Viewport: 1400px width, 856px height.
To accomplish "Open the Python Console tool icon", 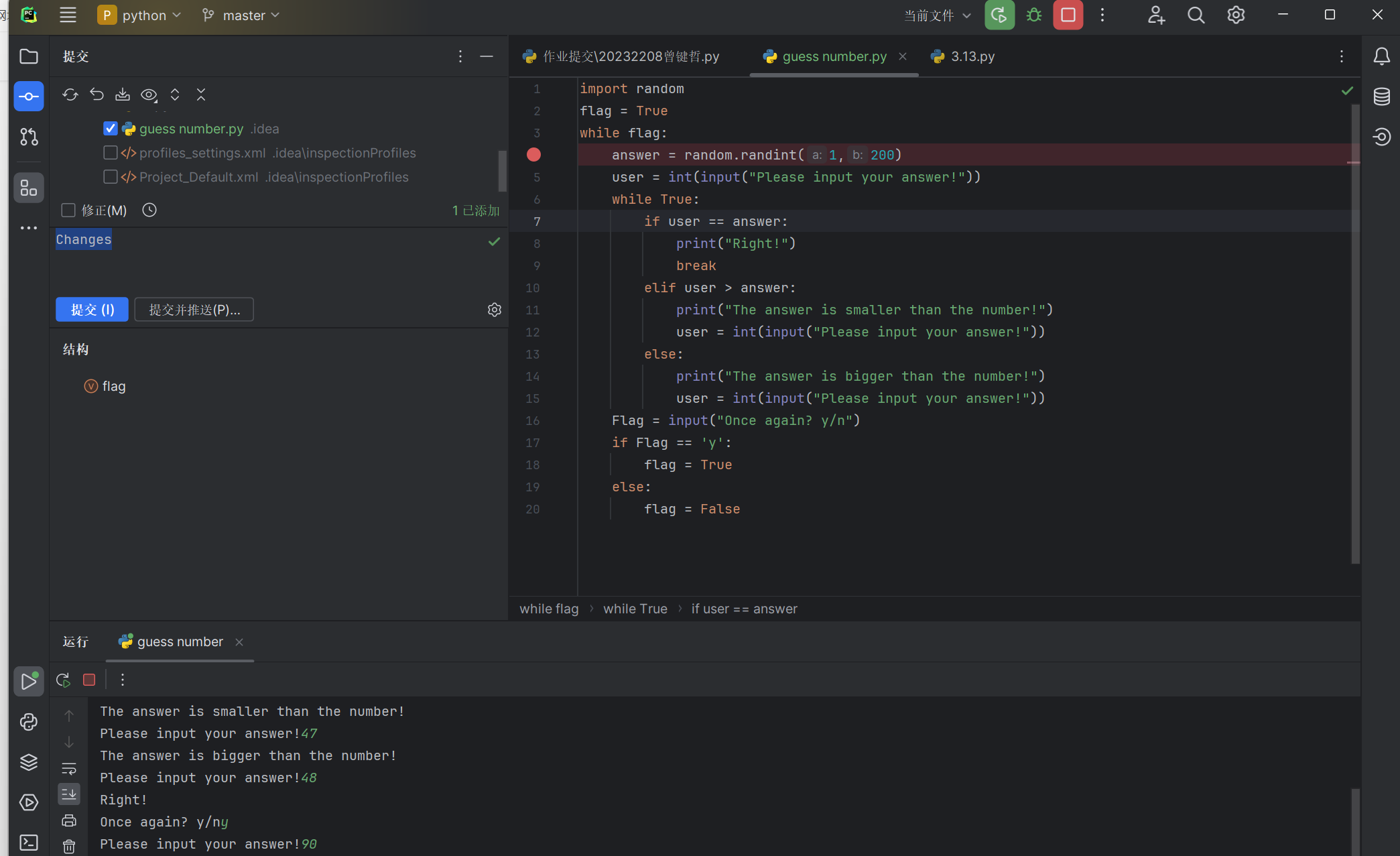I will (x=29, y=722).
